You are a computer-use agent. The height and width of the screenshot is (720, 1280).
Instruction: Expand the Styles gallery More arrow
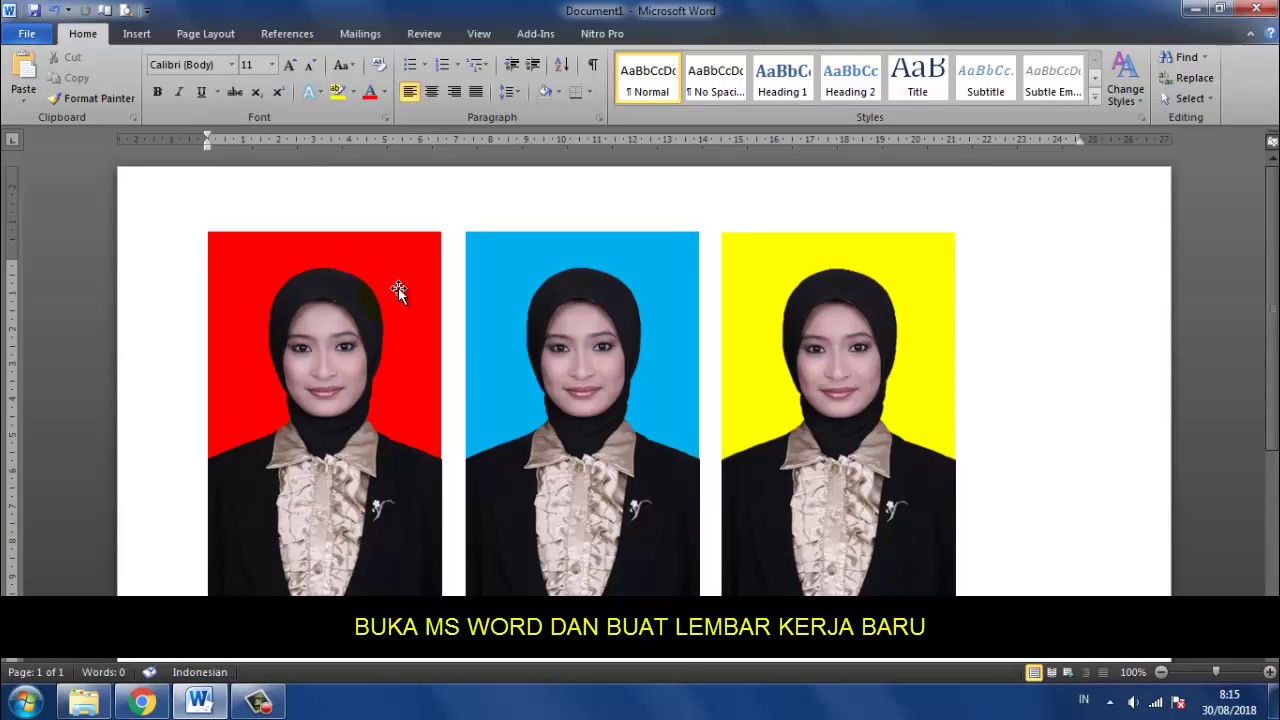pos(1095,98)
